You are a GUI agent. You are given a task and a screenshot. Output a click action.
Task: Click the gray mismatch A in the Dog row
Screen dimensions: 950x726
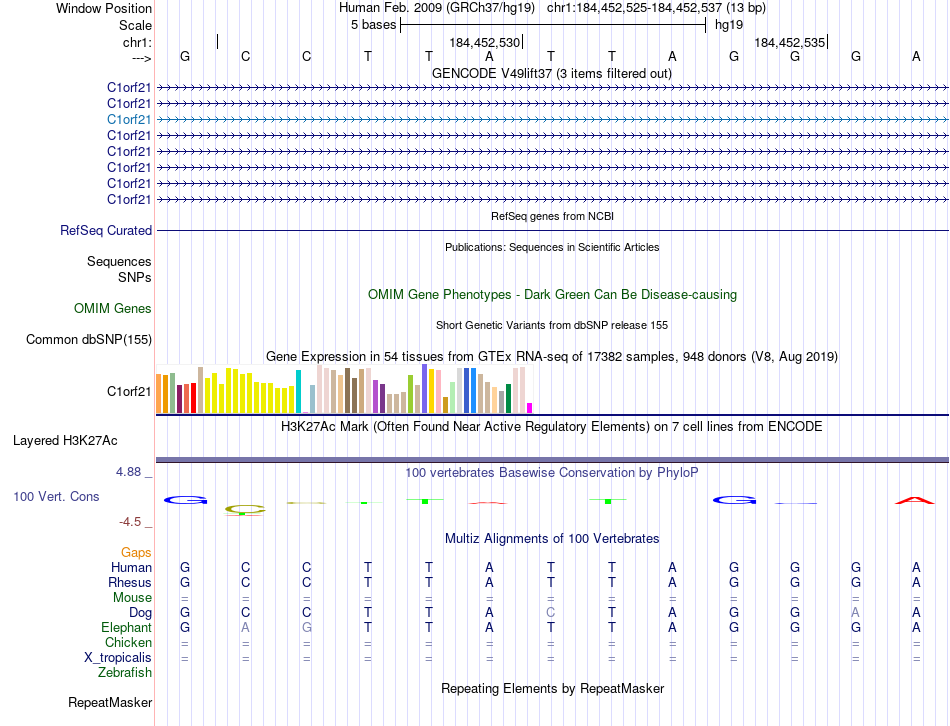(855, 613)
